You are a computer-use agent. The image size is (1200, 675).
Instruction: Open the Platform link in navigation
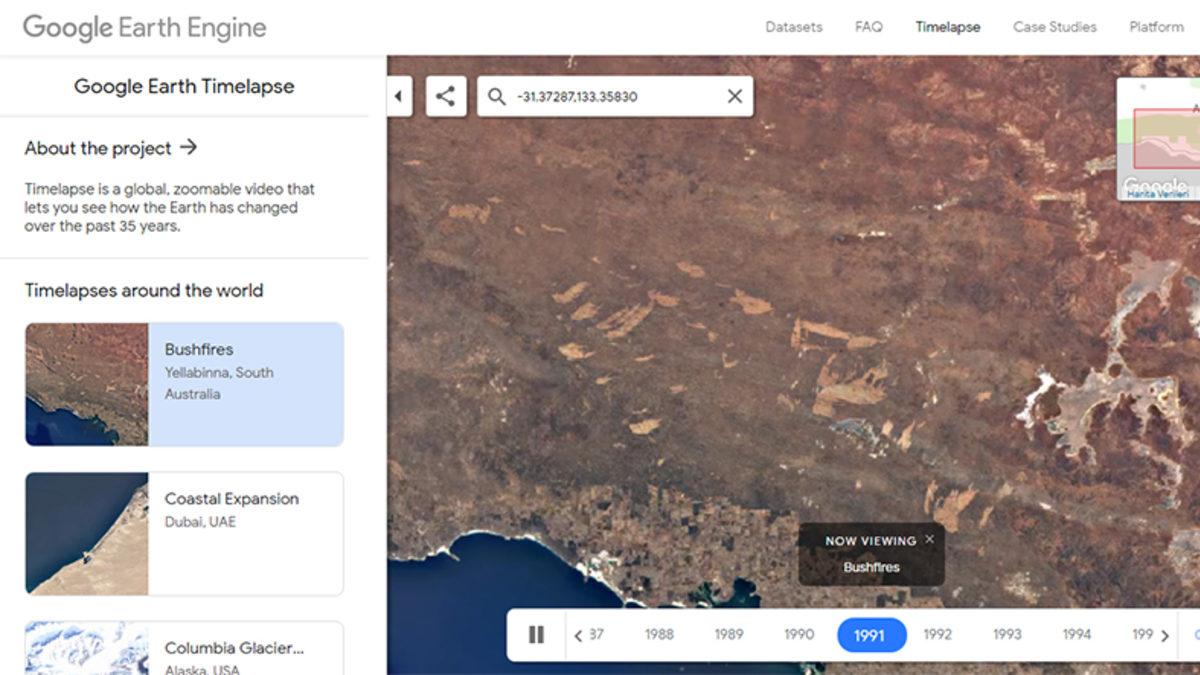click(1155, 27)
